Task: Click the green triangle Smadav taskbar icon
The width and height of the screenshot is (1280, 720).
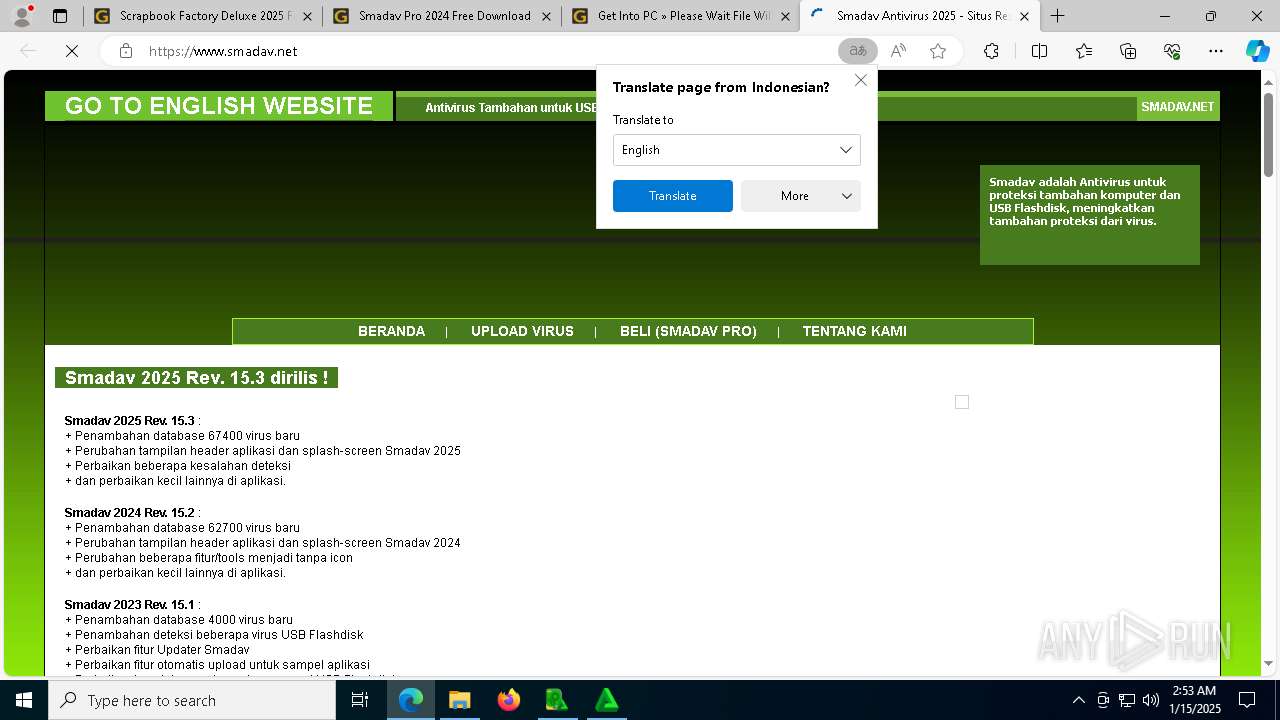Action: coord(606,700)
